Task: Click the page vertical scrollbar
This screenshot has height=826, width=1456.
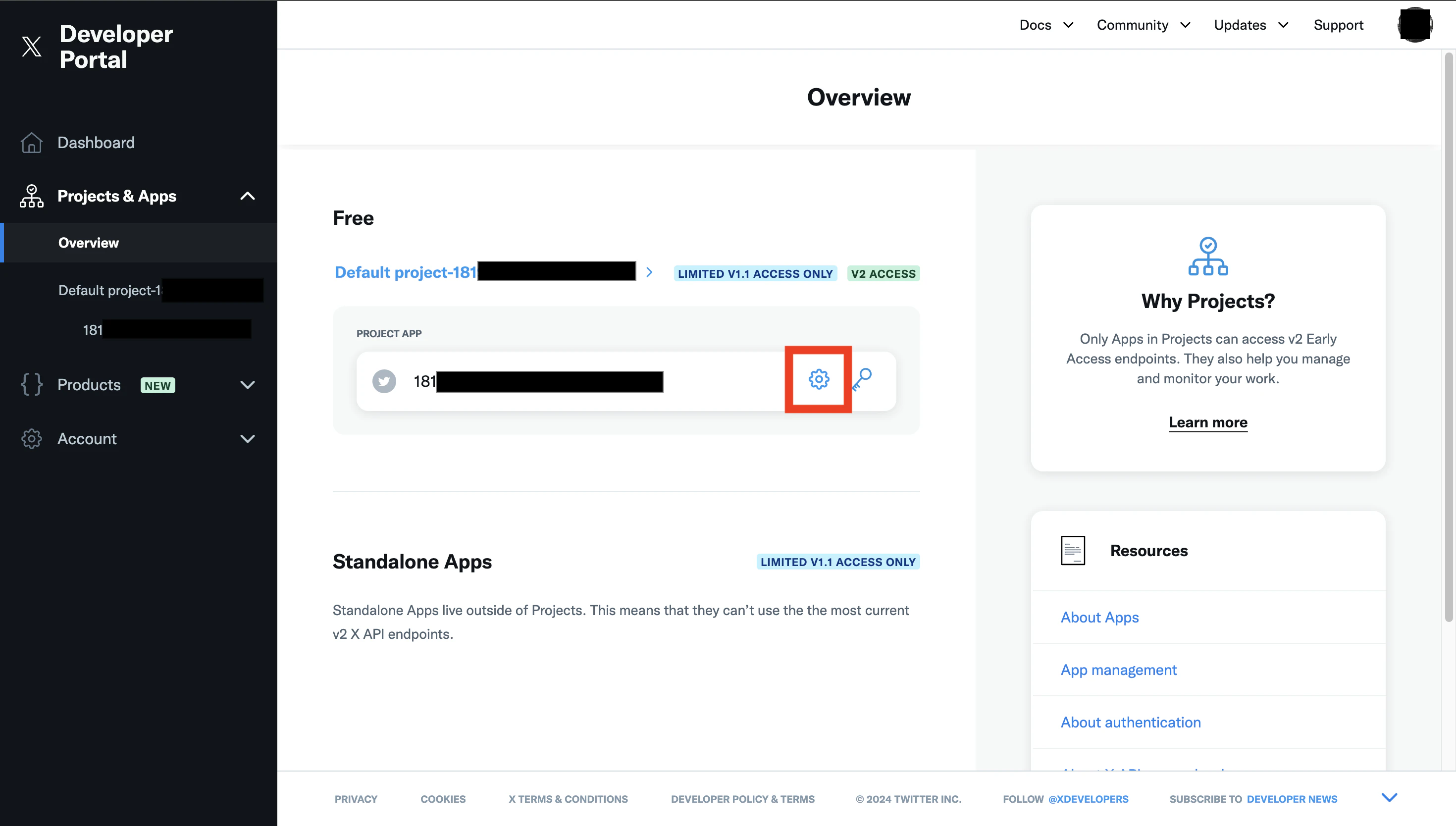Action: [1449, 337]
